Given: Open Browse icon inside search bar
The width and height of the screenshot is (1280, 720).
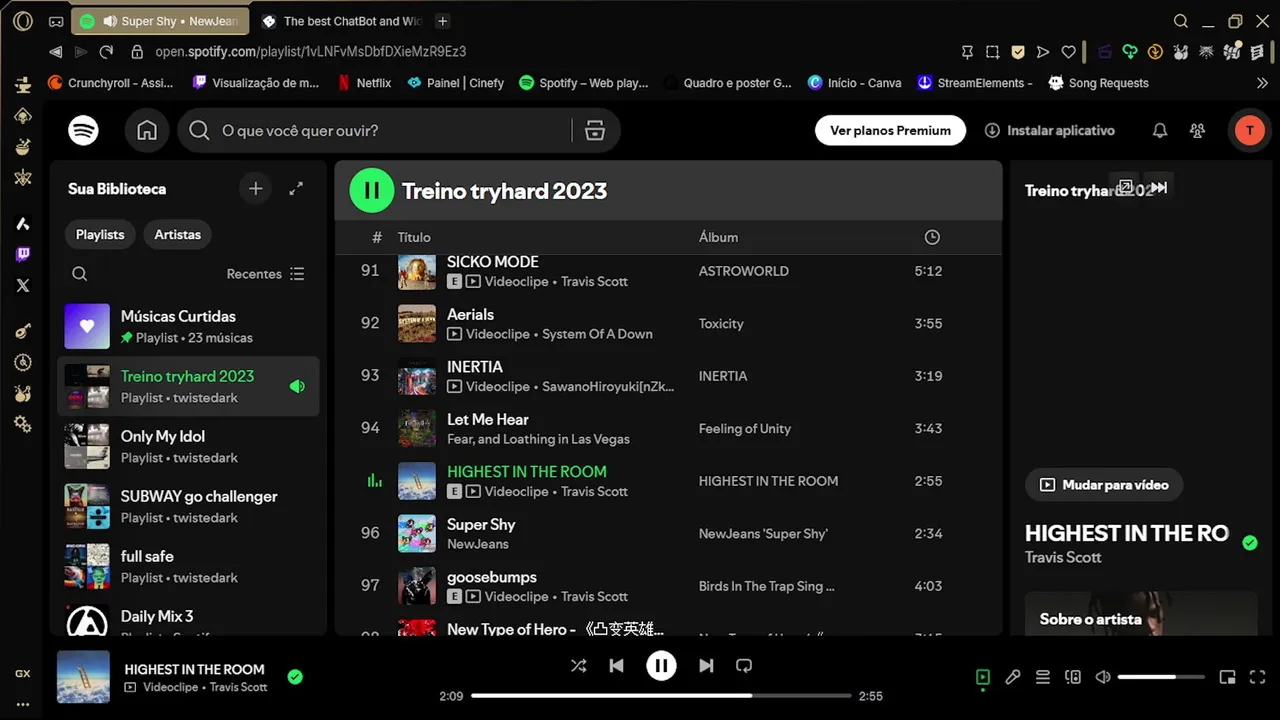Looking at the screenshot, I should click(x=595, y=130).
